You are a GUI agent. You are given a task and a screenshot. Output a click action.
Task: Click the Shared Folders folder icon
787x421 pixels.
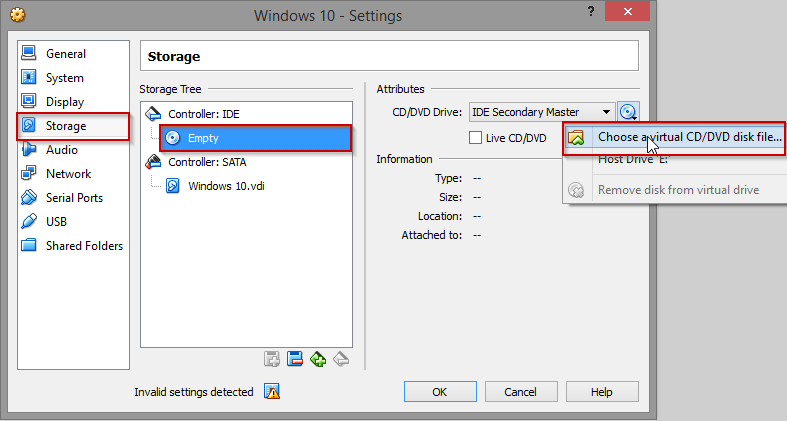coord(29,245)
